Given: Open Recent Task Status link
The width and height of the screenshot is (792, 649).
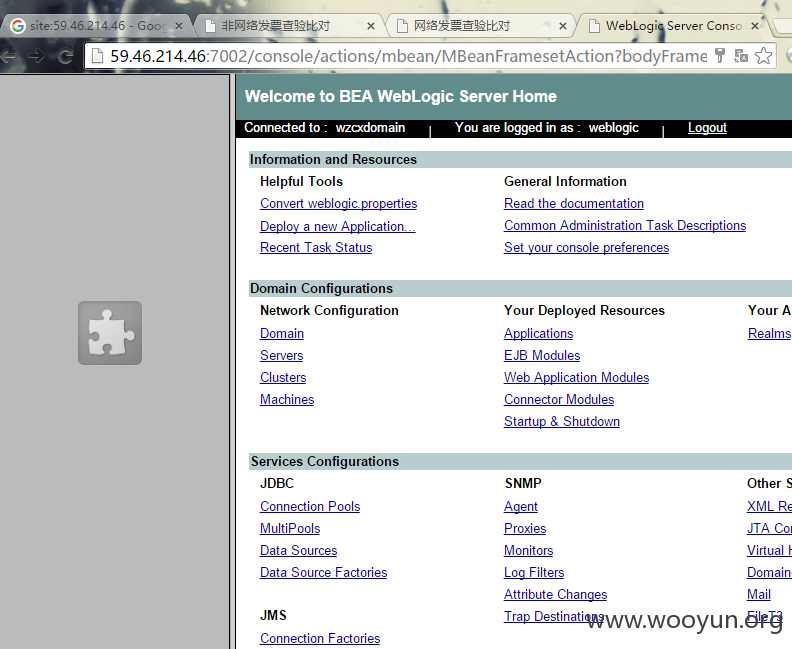Looking at the screenshot, I should [x=316, y=247].
